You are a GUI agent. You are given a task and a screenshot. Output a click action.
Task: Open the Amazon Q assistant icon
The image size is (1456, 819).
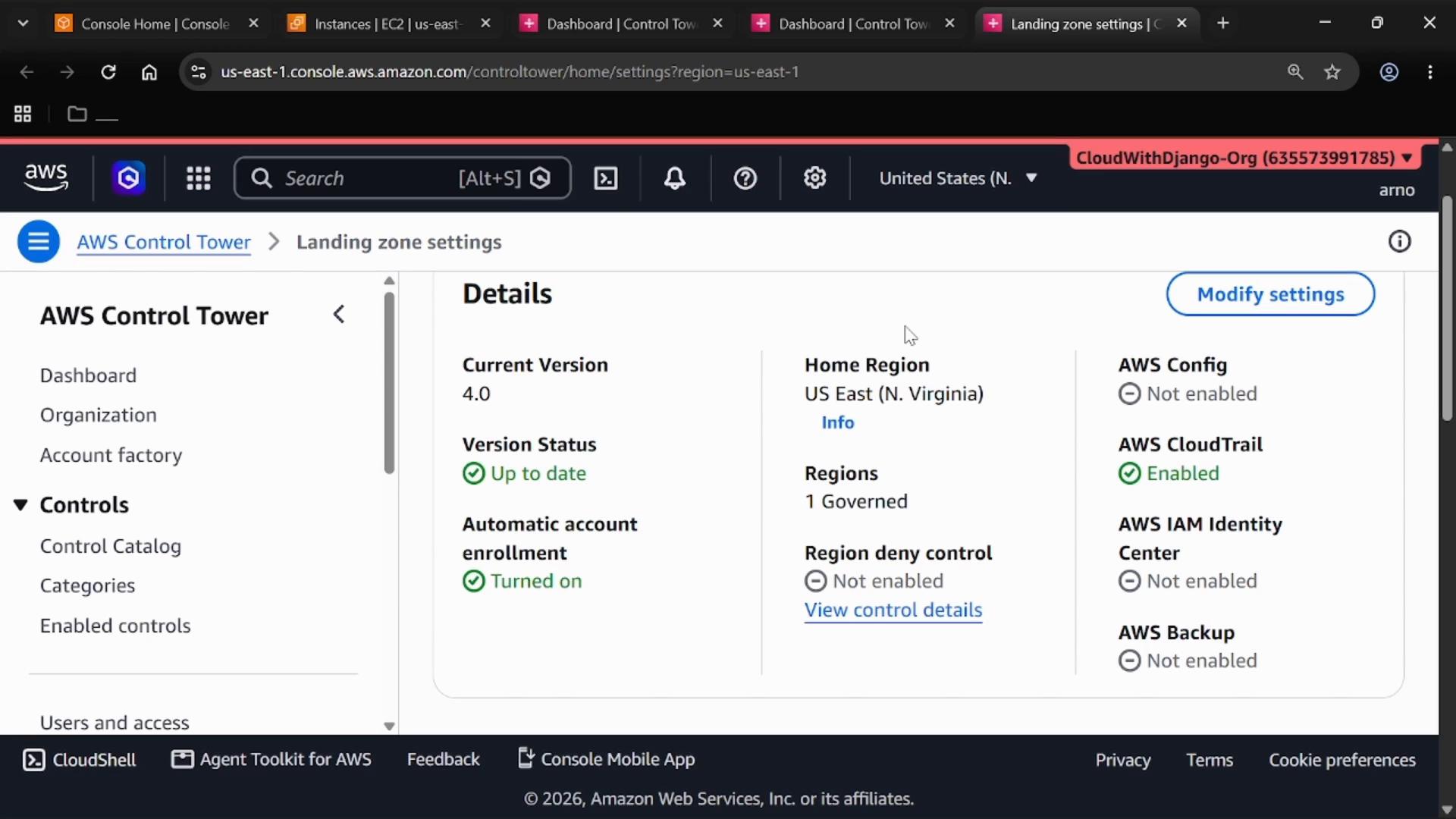(128, 178)
